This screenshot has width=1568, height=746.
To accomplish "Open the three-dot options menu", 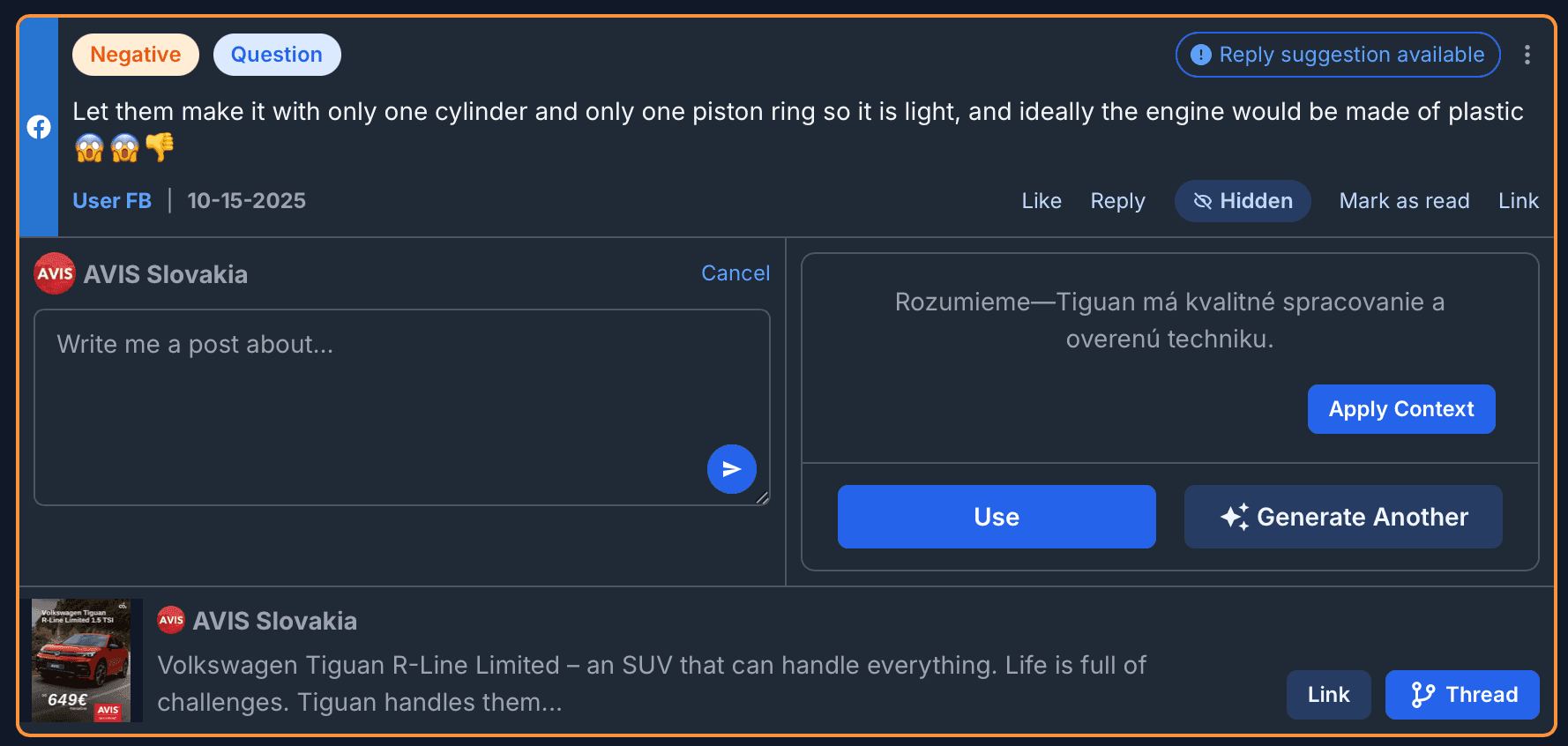I will point(1527,55).
